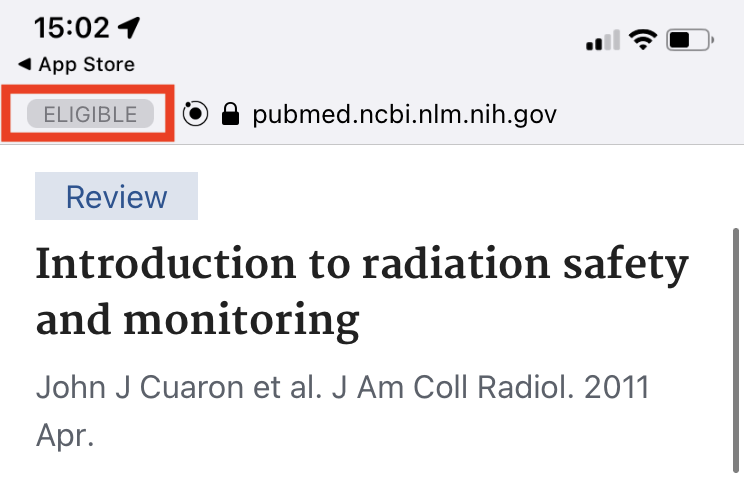Tap the ELIGIBLE badge in address bar
Image resolution: width=744 pixels, height=478 pixels.
click(90, 114)
